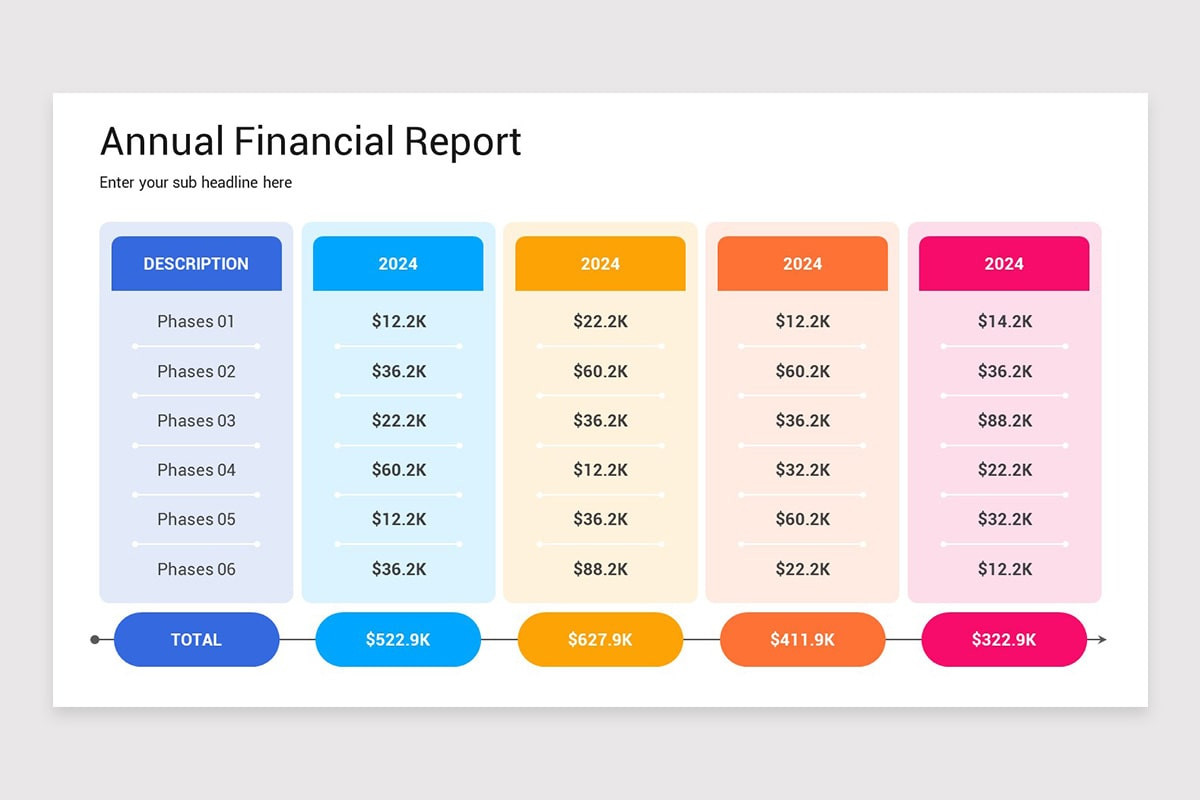Click the blue TOTAL pill
This screenshot has width=1200, height=800.
[x=196, y=639]
